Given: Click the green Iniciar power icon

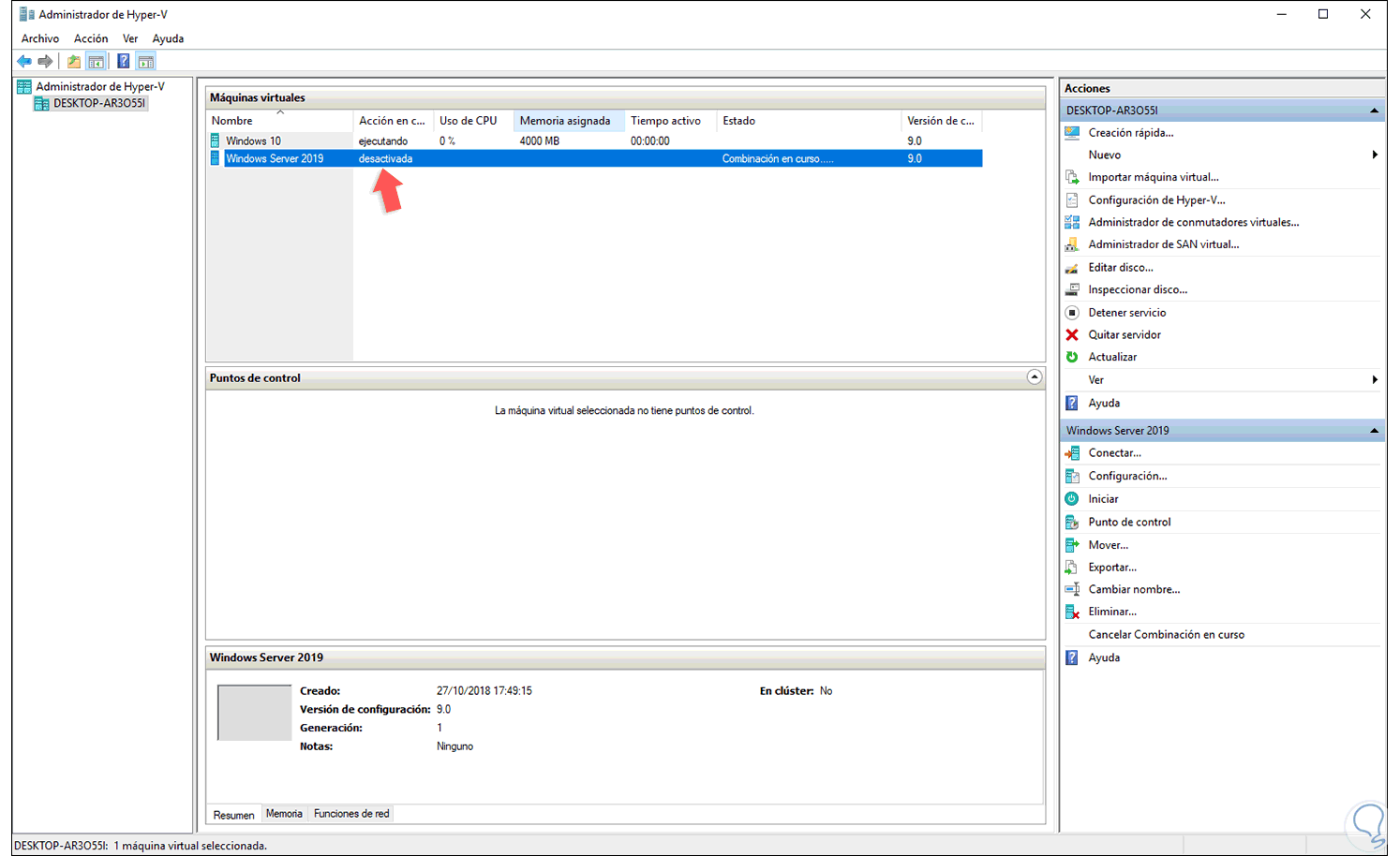Looking at the screenshot, I should (x=1072, y=499).
